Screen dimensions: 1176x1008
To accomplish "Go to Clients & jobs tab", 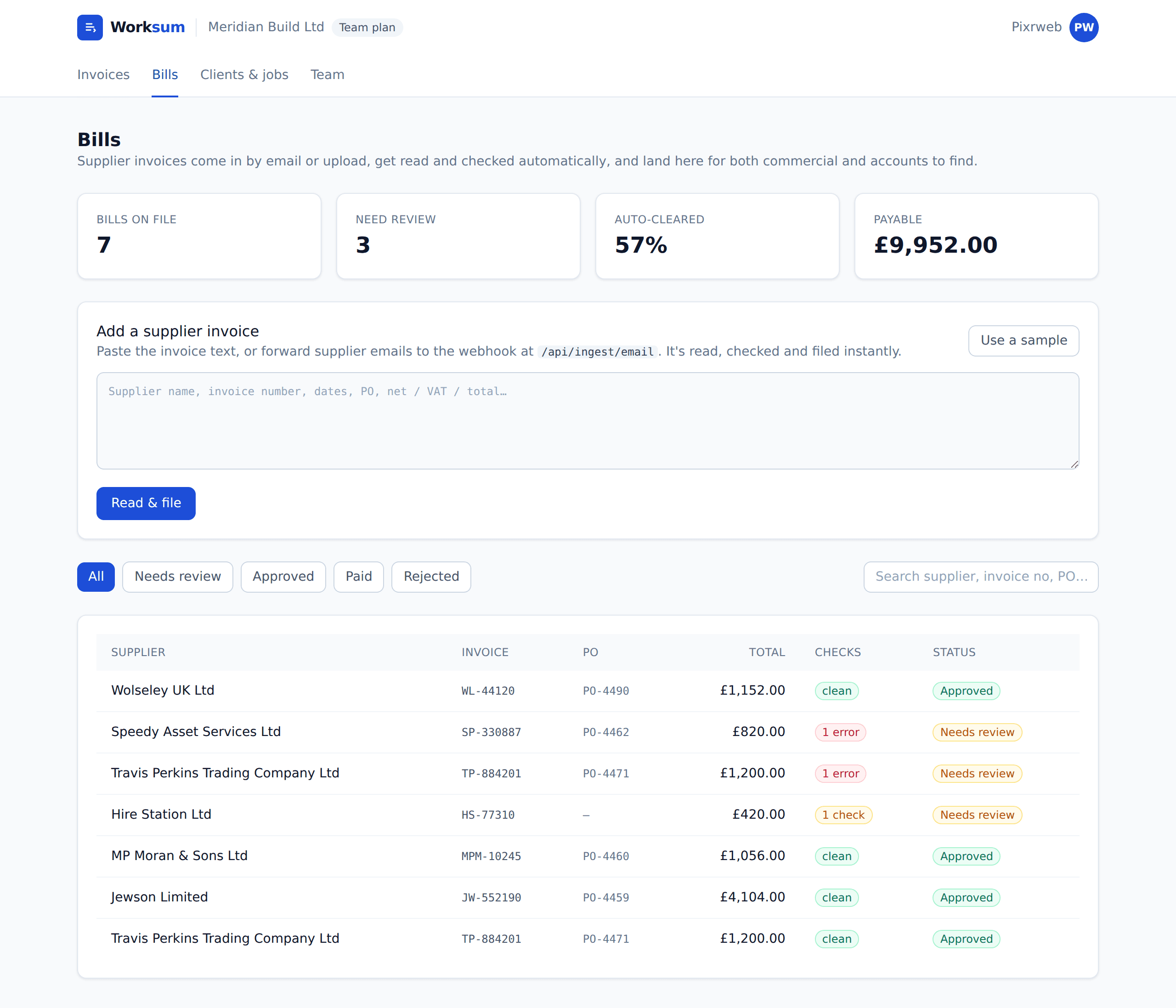I will coord(244,74).
